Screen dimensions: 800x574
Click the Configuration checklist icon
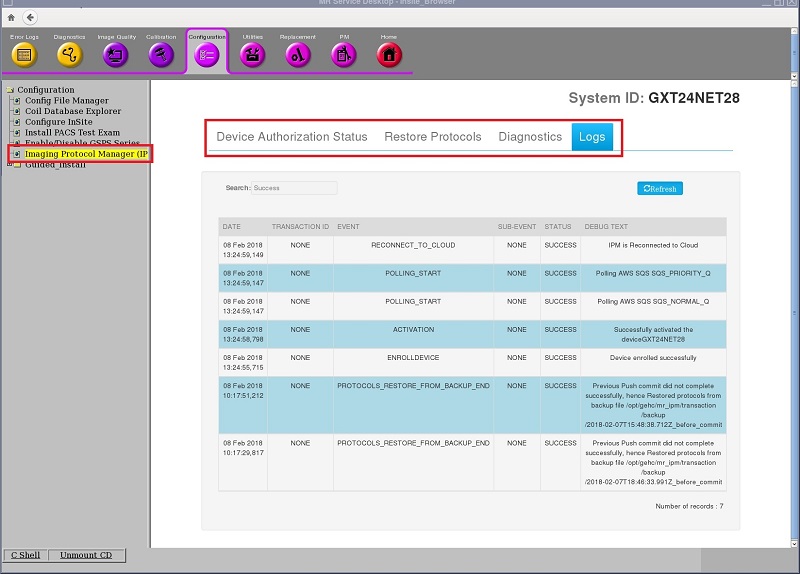point(207,56)
